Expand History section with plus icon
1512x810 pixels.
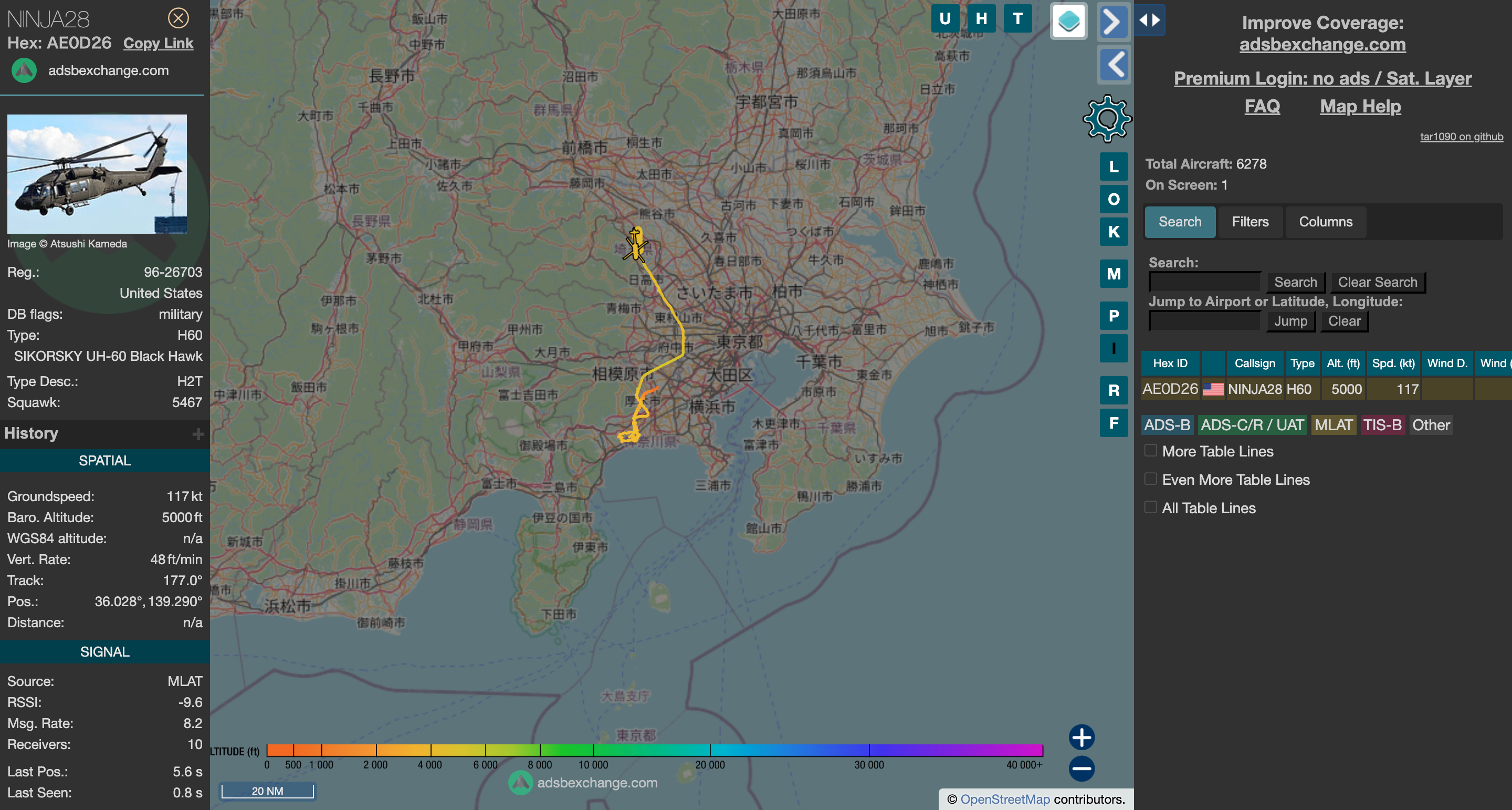click(198, 433)
